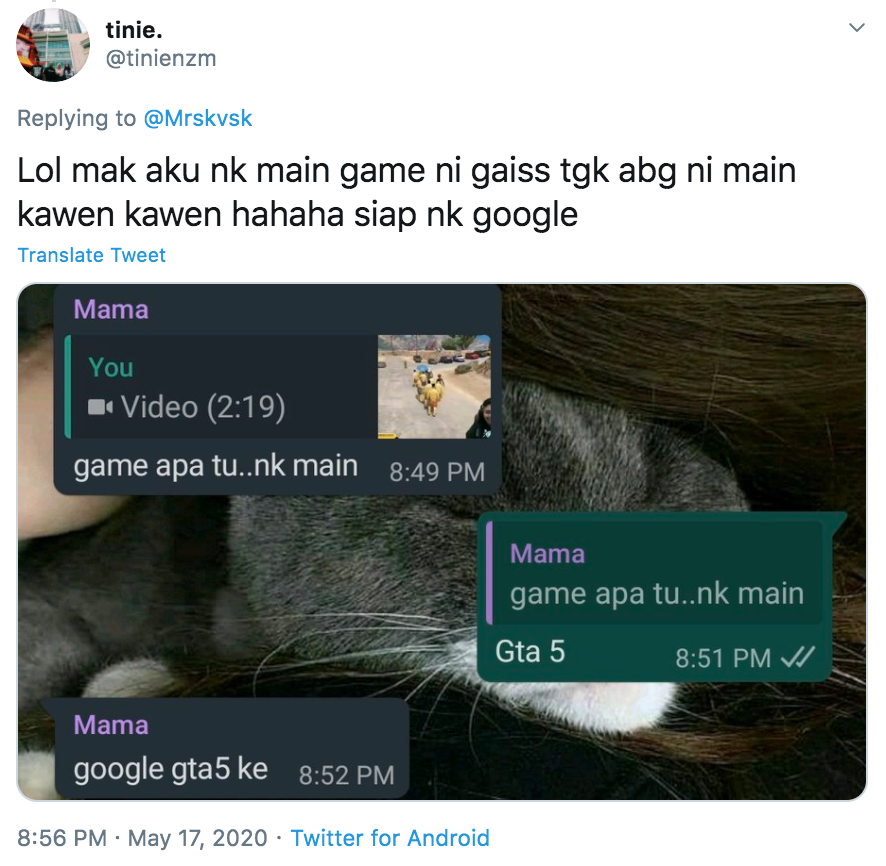Viewport: 886px width, 866px height.
Task: Click the video camera icon beside Video (2:19)
Action: (100, 407)
